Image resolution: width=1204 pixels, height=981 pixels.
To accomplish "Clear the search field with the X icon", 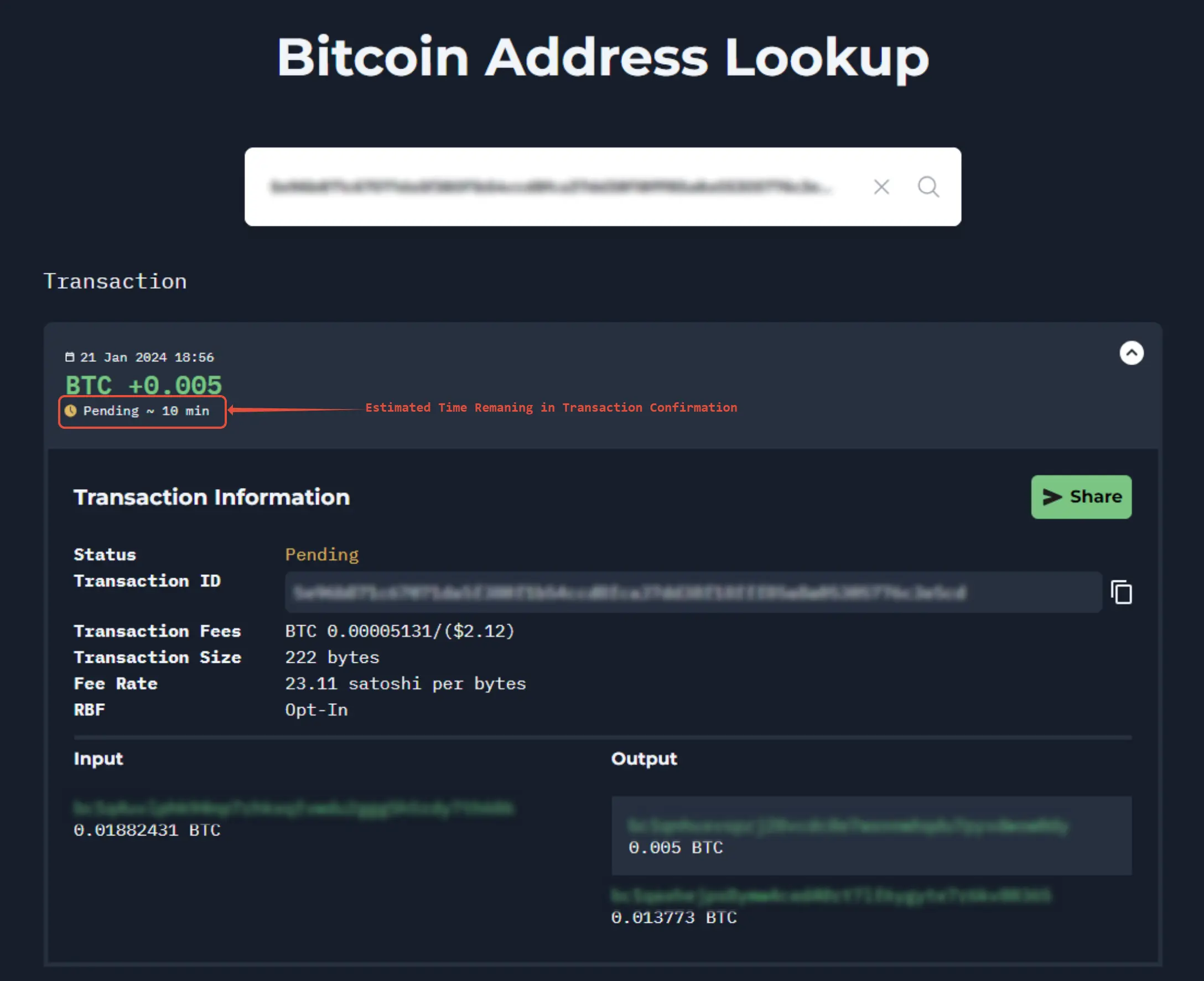I will point(881,187).
